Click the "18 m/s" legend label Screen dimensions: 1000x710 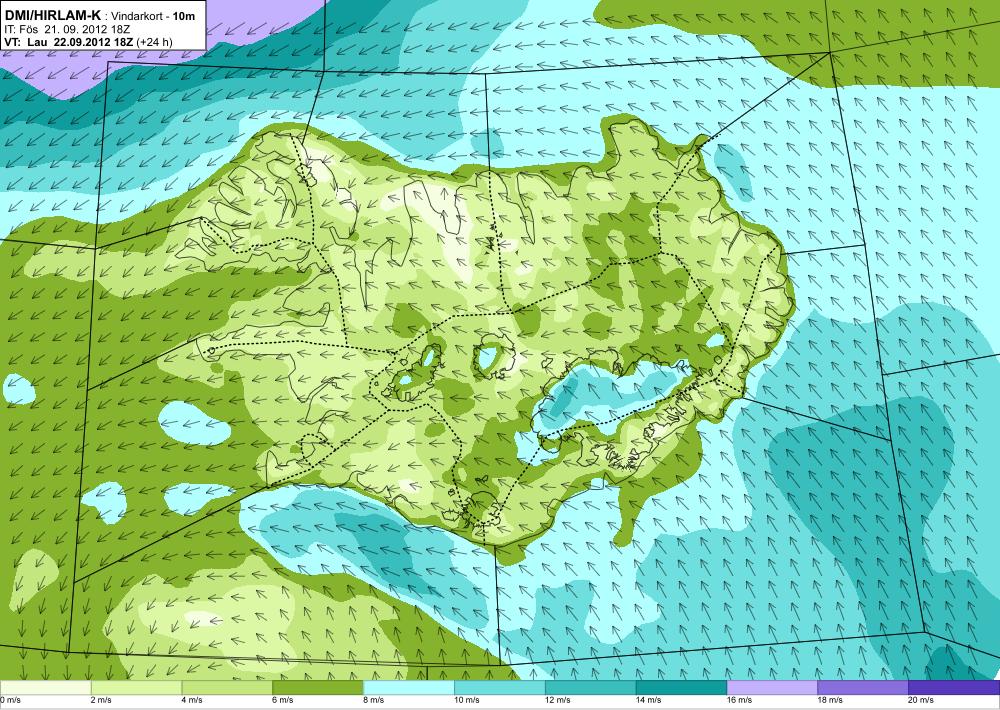[831, 700]
